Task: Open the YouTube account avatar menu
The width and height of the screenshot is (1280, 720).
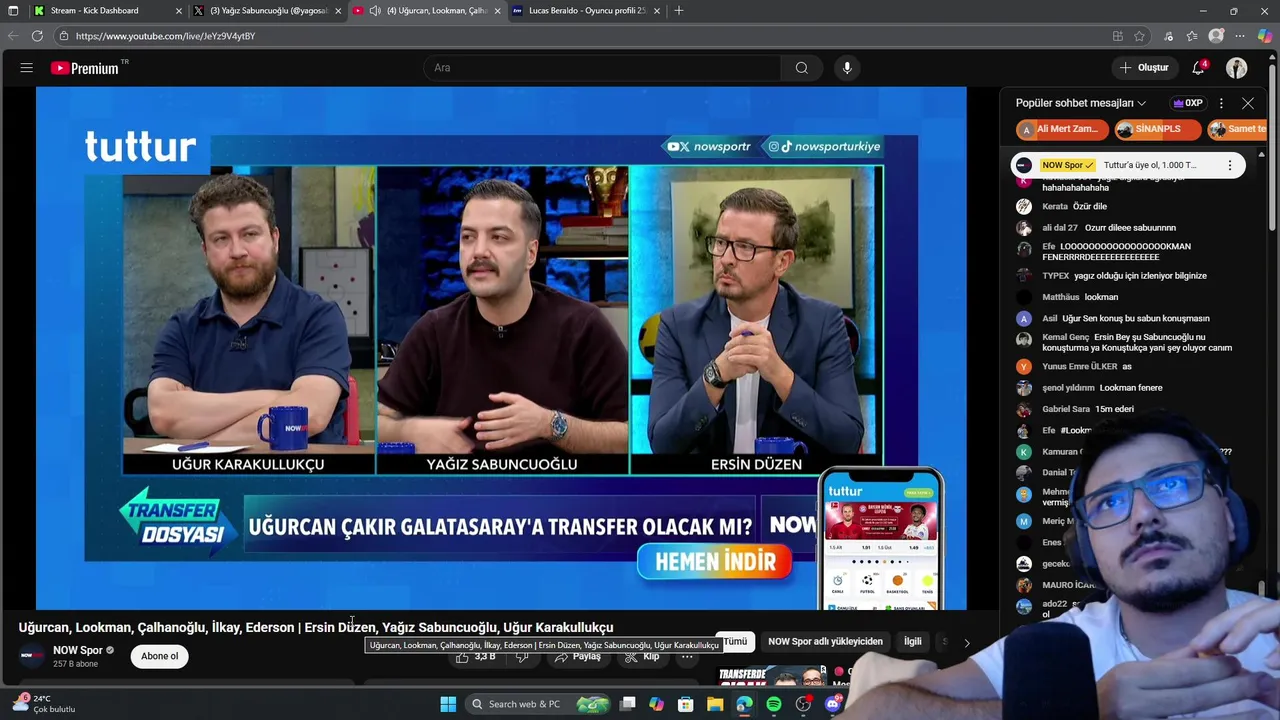Action: [x=1237, y=68]
